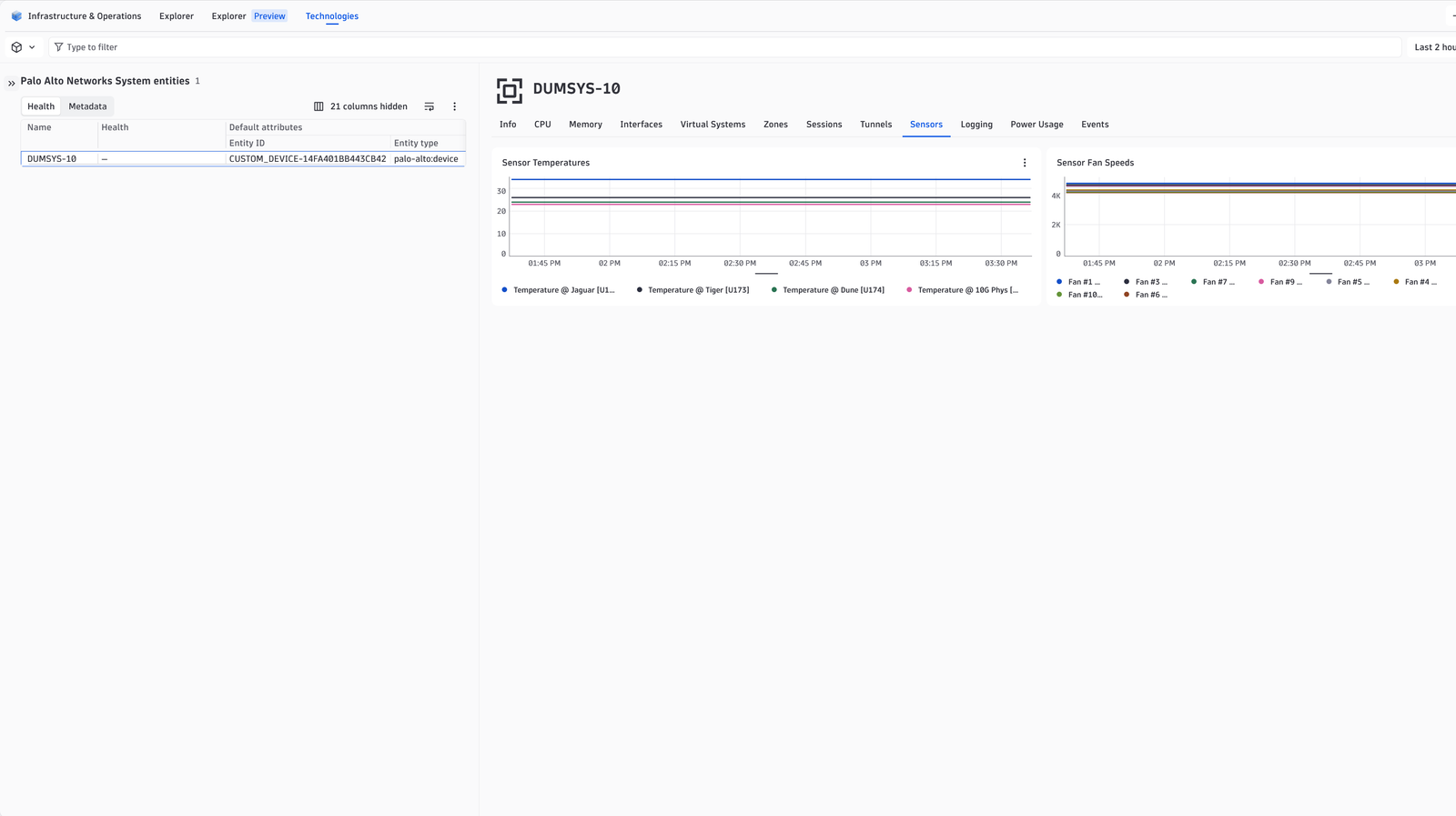The width and height of the screenshot is (1456, 816).
Task: Toggle Temperature @ Tiger [U173] legend swatch
Action: [x=640, y=290]
